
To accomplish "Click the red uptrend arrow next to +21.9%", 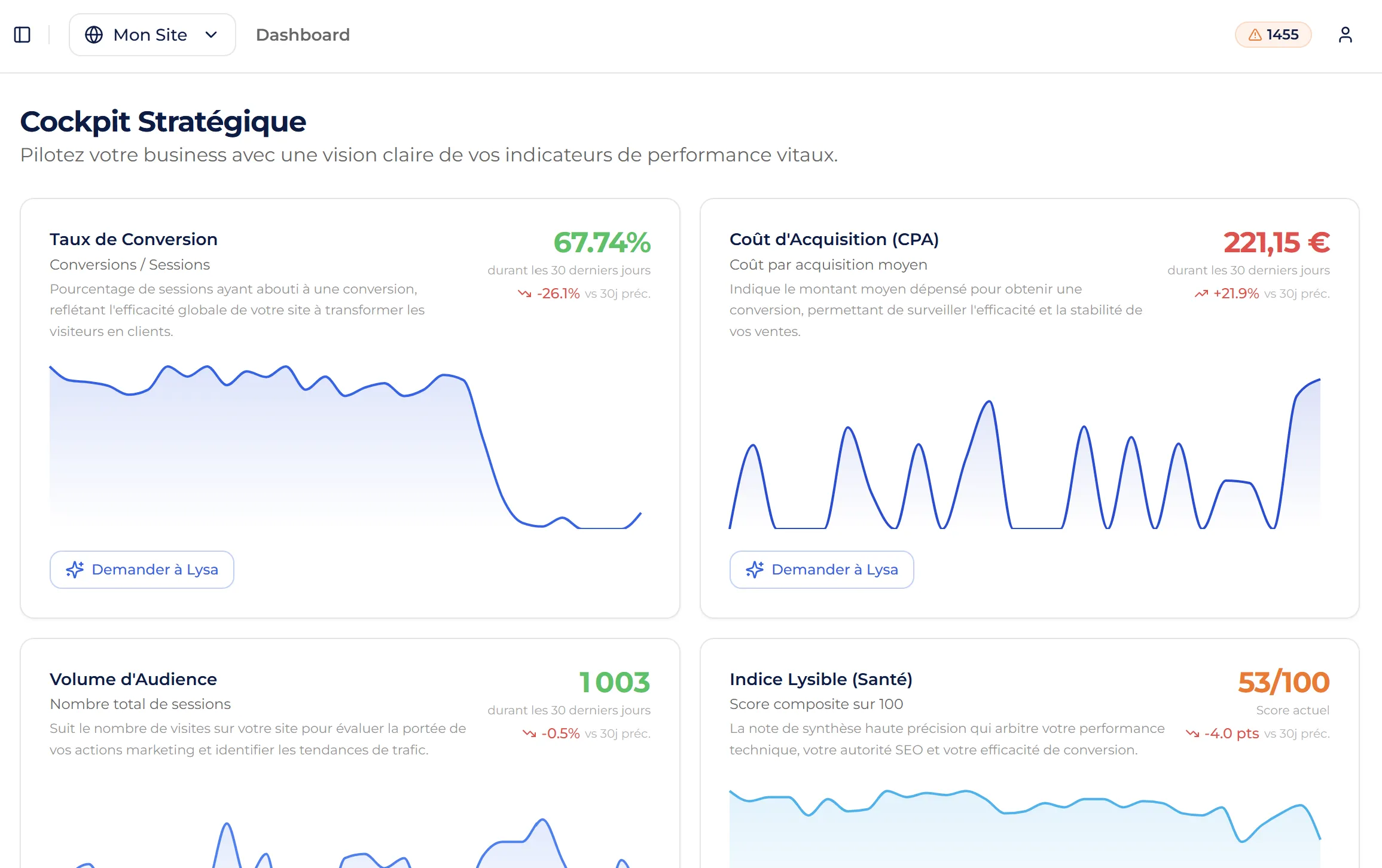I will (x=1202, y=294).
